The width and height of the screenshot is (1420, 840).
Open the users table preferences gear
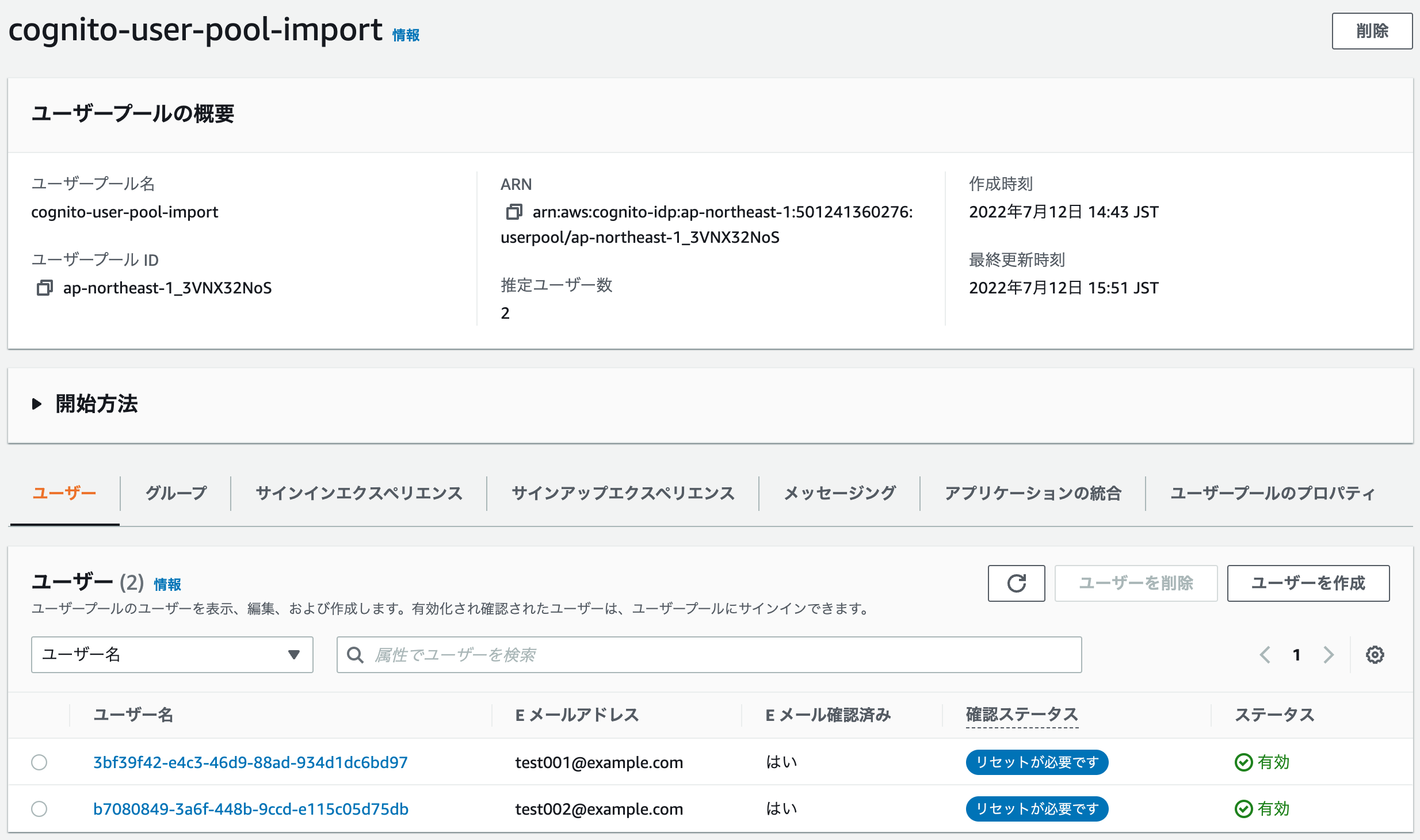tap(1375, 654)
